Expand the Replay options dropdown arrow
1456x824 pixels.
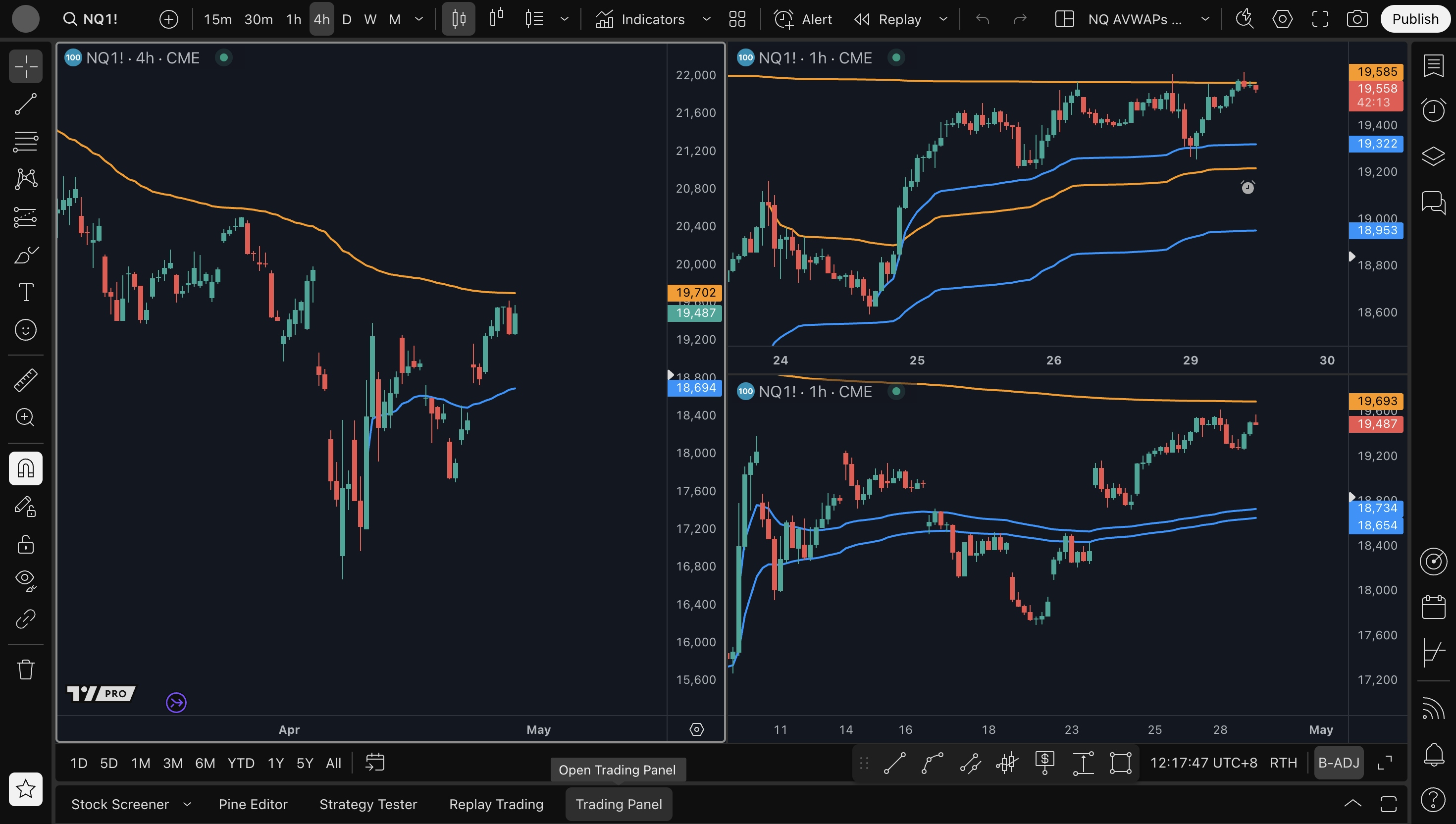coord(943,19)
